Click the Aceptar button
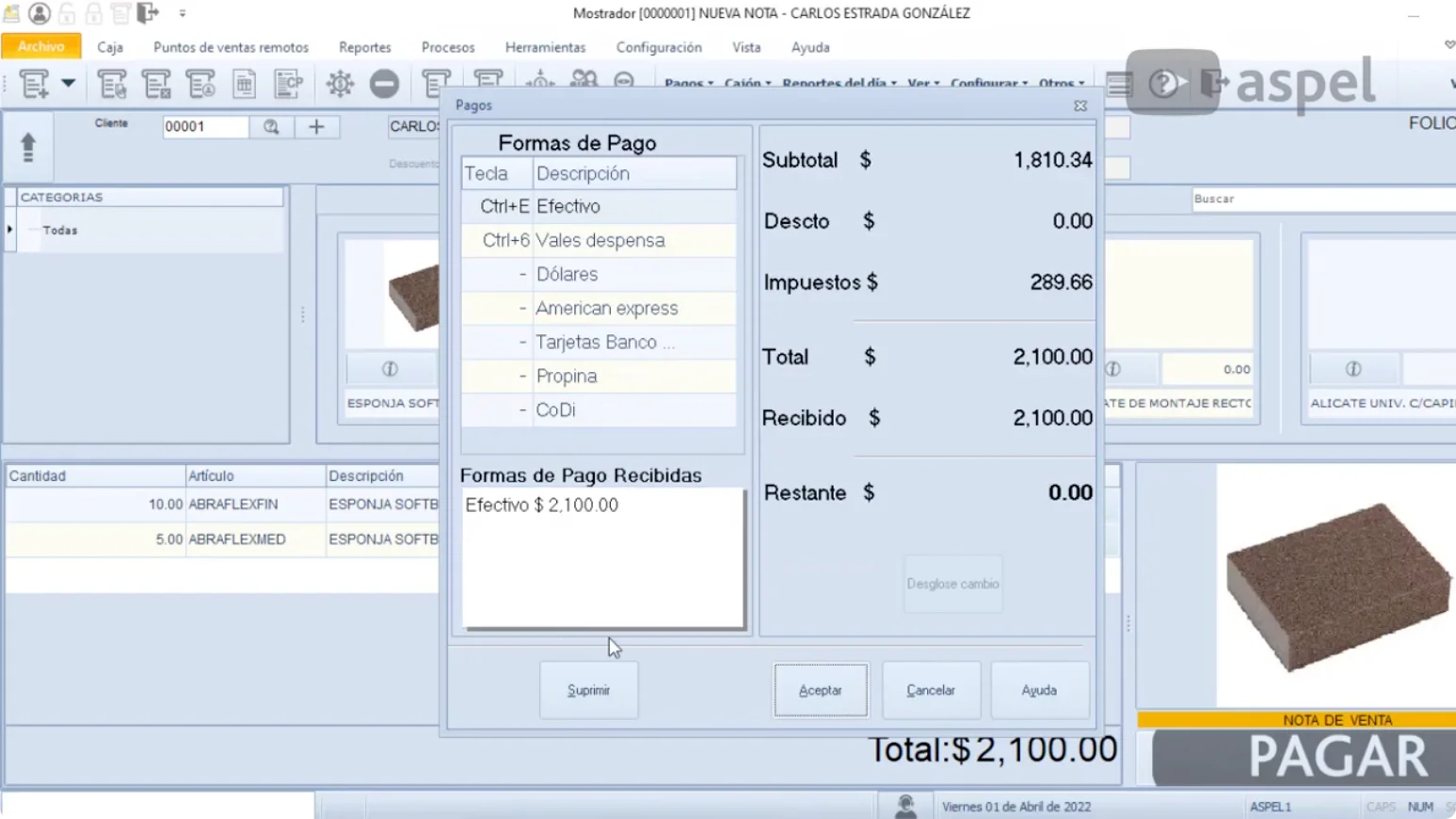The image size is (1456, 819). point(821,690)
